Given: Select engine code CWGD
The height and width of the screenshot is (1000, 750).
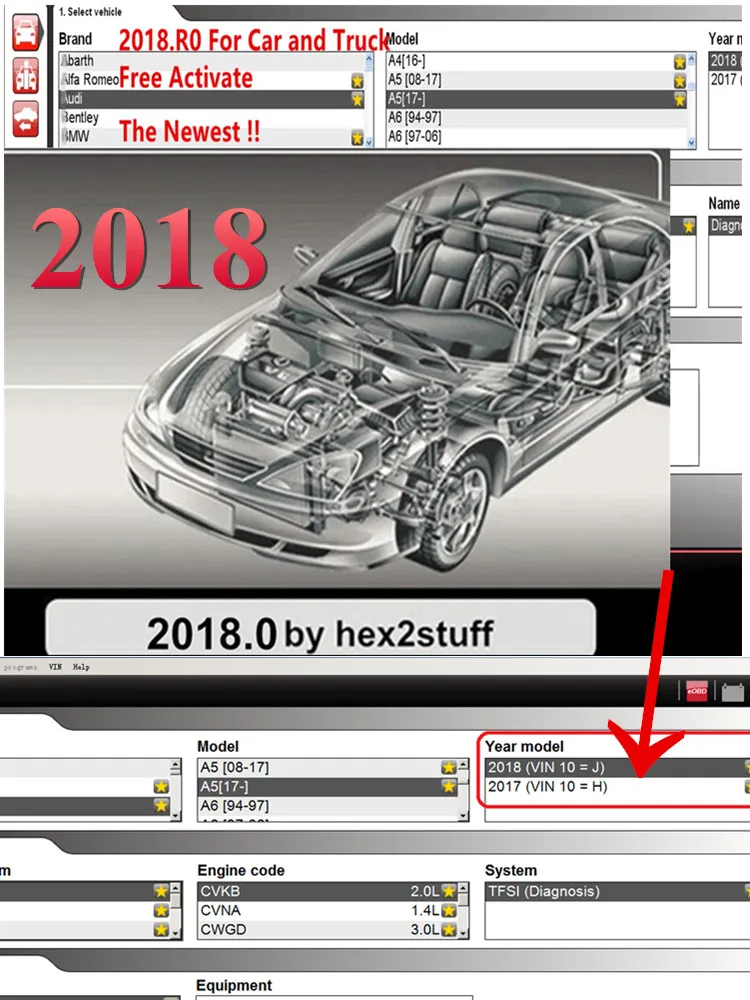Looking at the screenshot, I should click(x=328, y=929).
